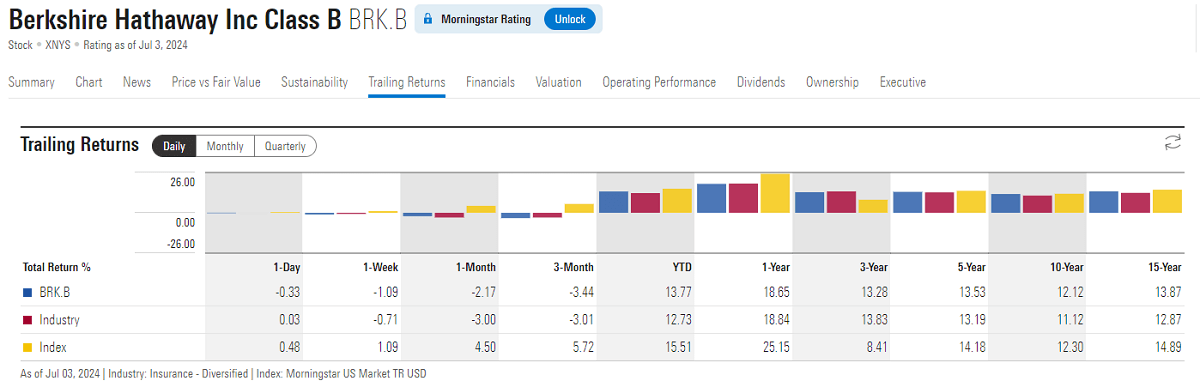The width and height of the screenshot is (1200, 381).
Task: Open the Chart tab
Action: 89,82
